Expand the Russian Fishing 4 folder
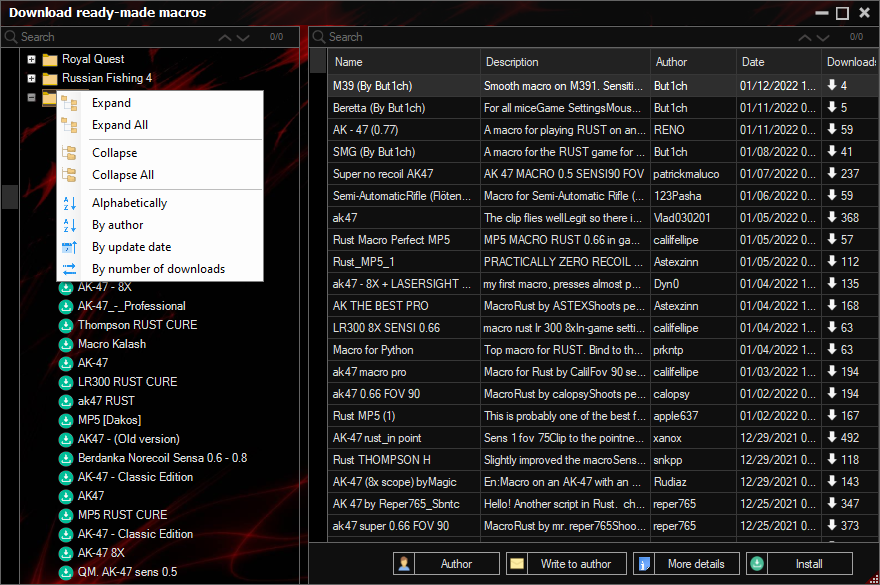This screenshot has height=585, width=880. (31, 78)
